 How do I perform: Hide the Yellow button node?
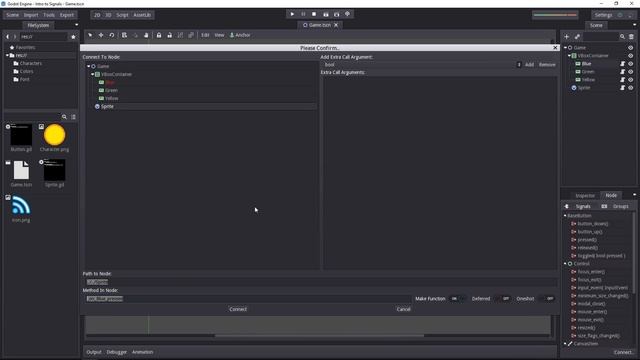click(631, 80)
